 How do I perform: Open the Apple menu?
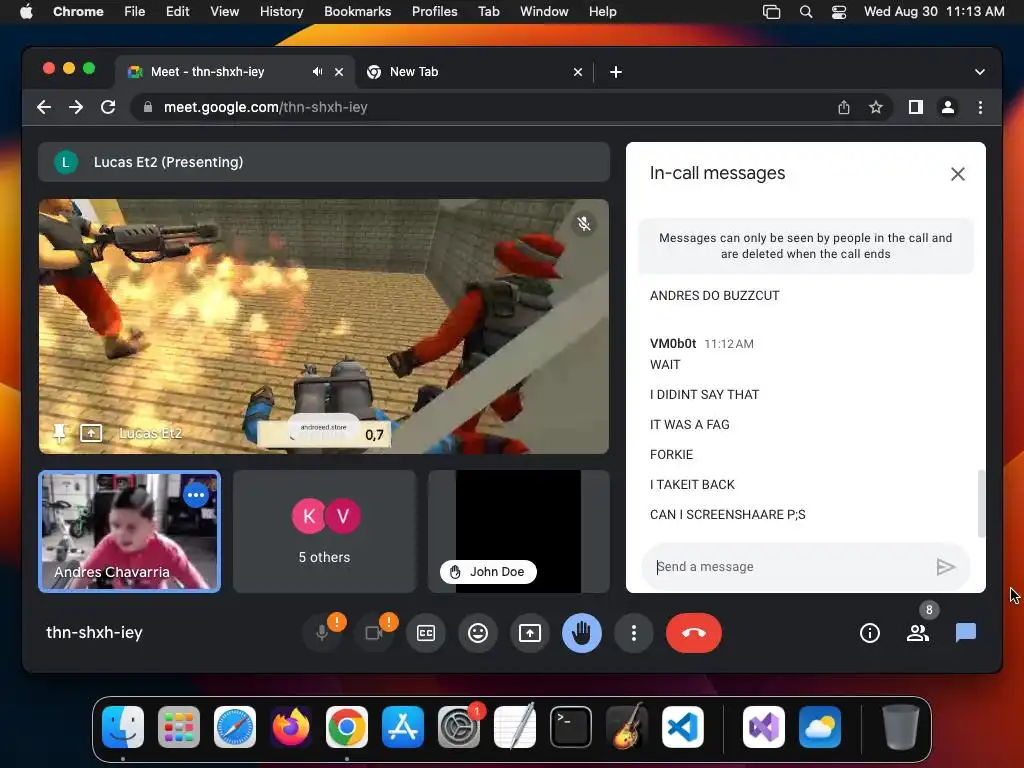[x=26, y=12]
